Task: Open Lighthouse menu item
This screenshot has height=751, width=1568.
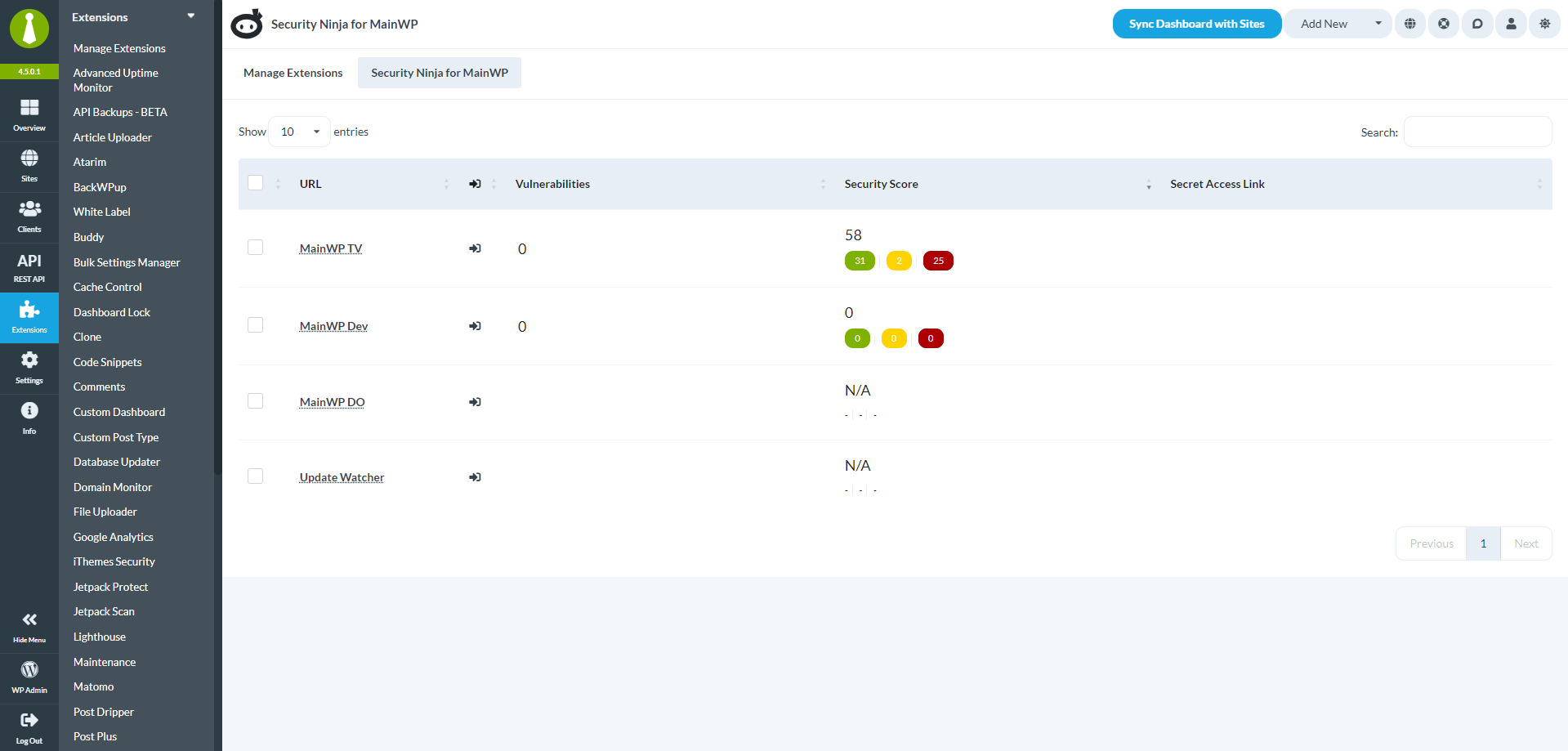Action: pyautogui.click(x=100, y=637)
